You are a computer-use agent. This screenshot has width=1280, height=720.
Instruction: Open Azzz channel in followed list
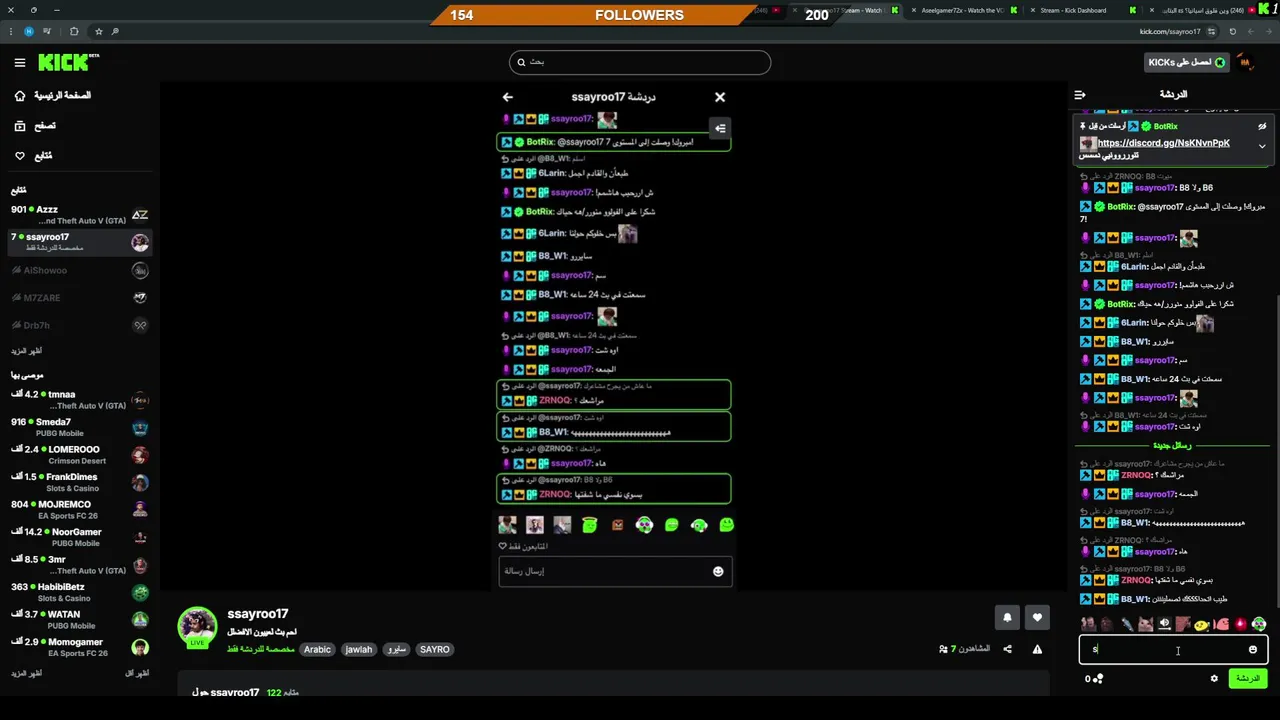click(x=79, y=215)
